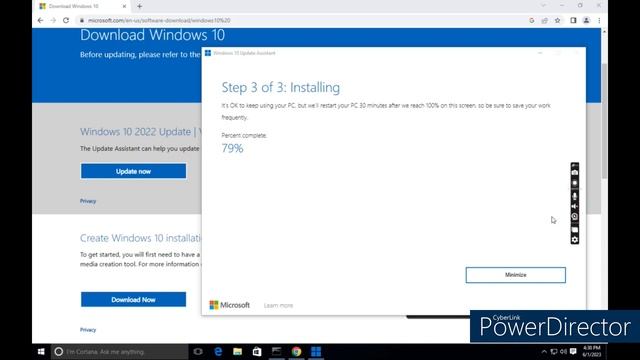This screenshot has width=640, height=360.
Task: Click the webcam icon in recorder toolbar
Action: coord(575,217)
